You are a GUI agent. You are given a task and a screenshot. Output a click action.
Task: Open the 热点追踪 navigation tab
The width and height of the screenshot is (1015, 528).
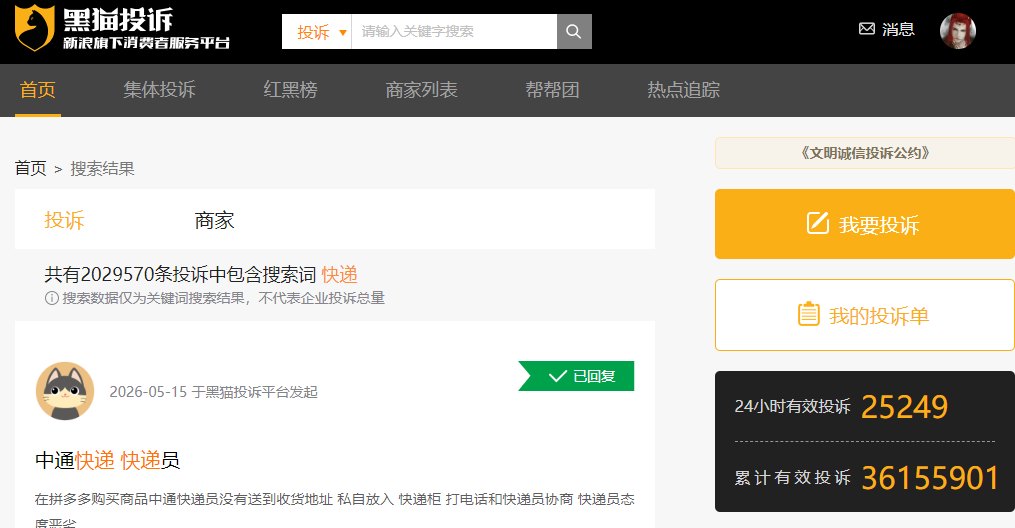pos(684,90)
